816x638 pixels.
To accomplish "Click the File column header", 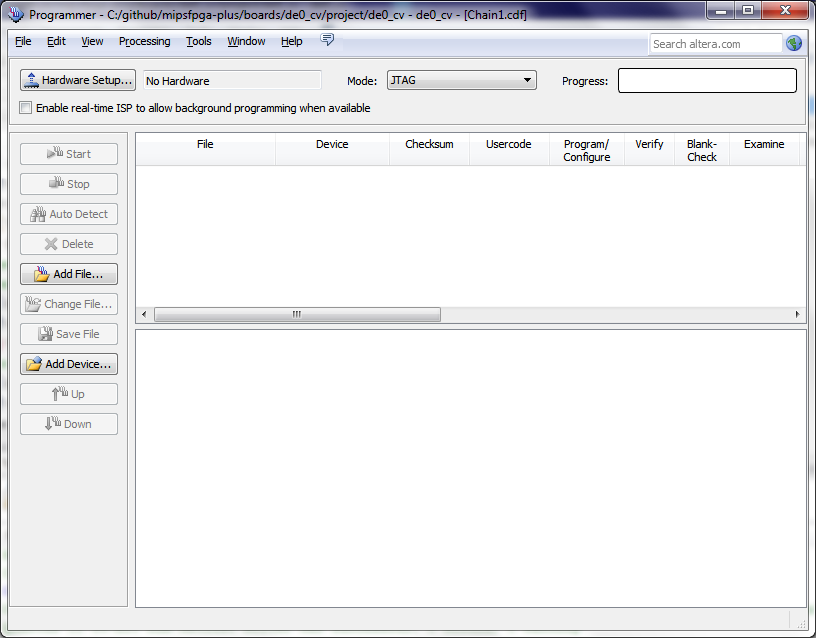I will pyautogui.click(x=206, y=149).
